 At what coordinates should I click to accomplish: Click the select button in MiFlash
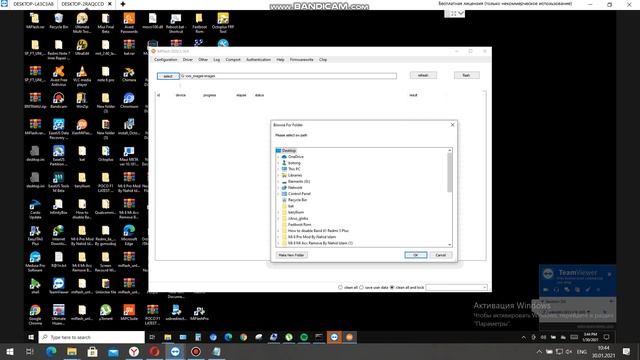point(168,76)
